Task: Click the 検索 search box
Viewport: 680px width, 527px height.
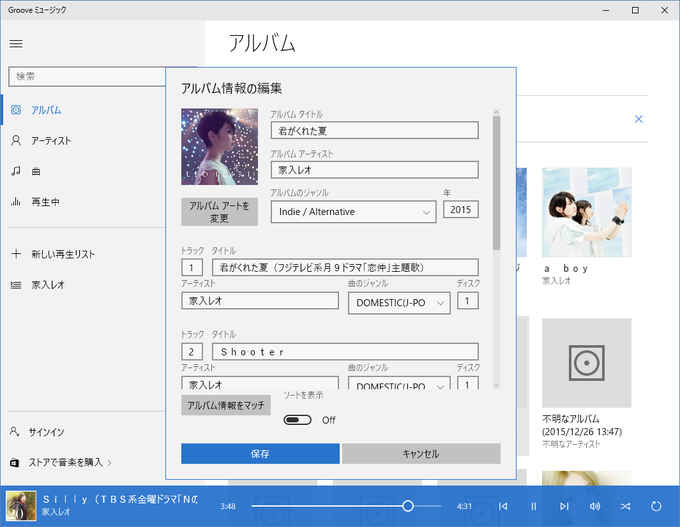Action: [x=87, y=76]
